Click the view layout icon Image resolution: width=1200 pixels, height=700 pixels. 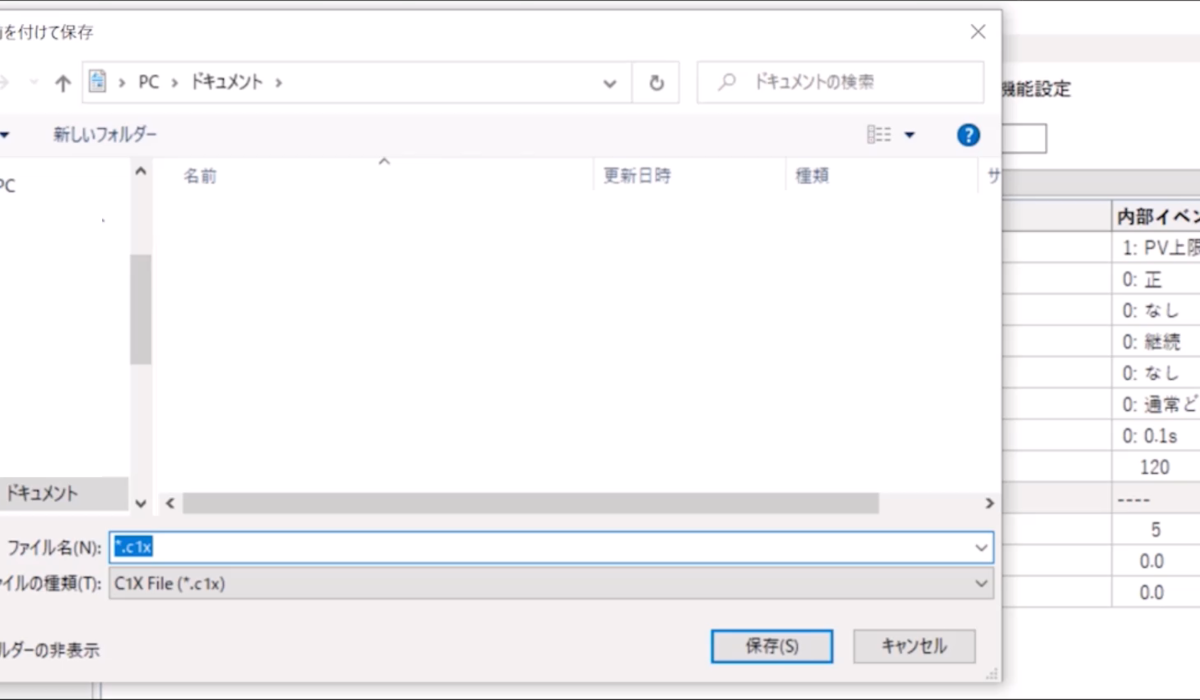[x=878, y=135]
